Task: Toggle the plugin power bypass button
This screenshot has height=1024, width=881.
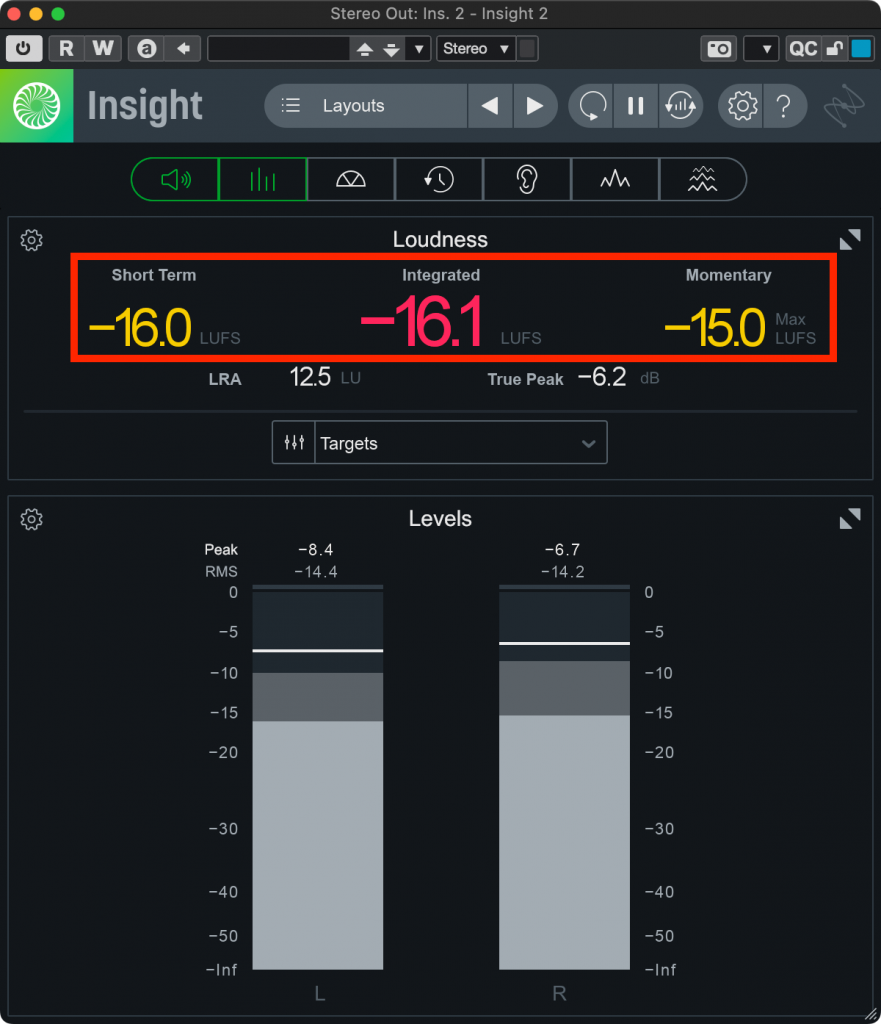Action: pos(24,48)
